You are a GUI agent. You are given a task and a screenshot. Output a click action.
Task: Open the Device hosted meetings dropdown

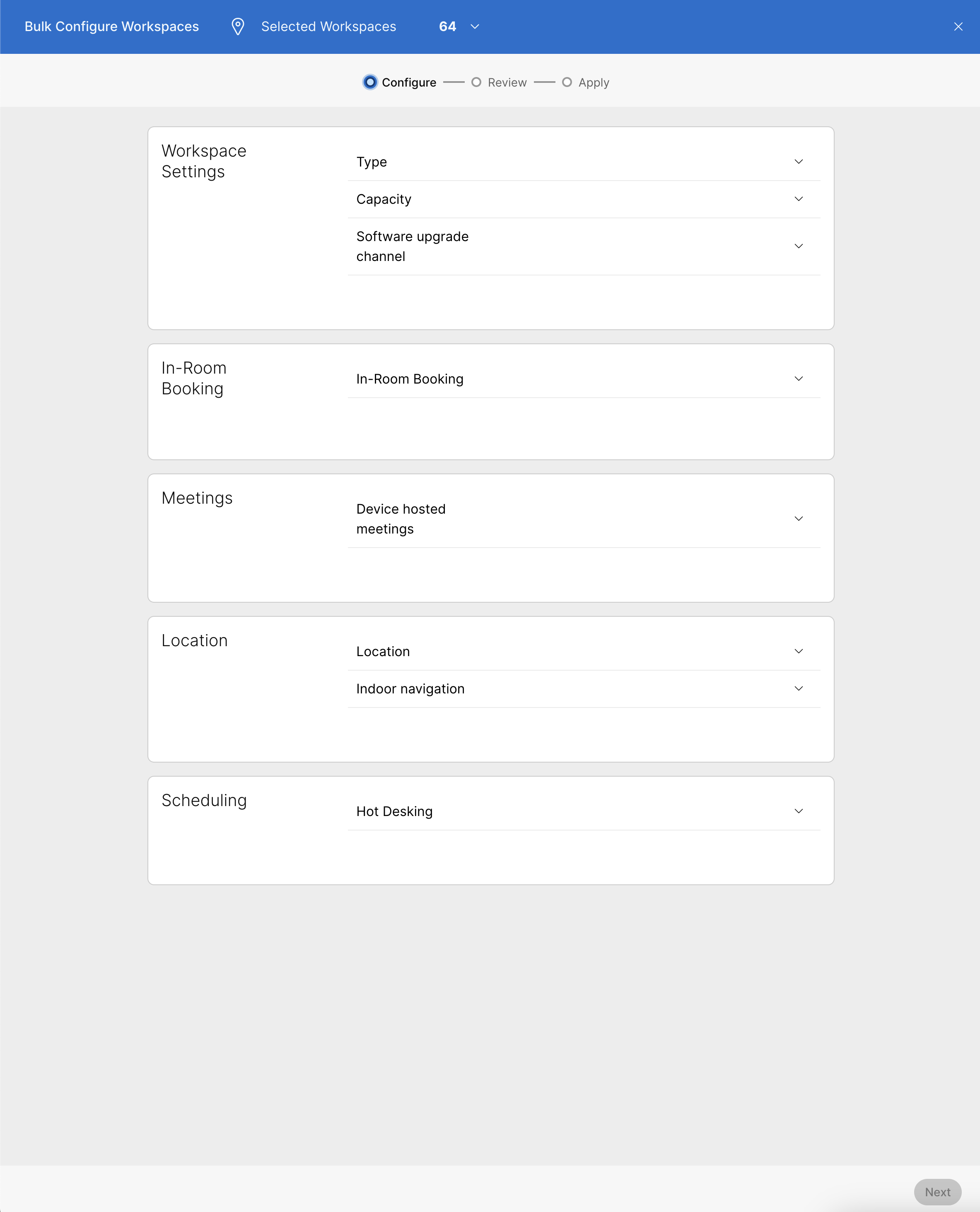799,518
